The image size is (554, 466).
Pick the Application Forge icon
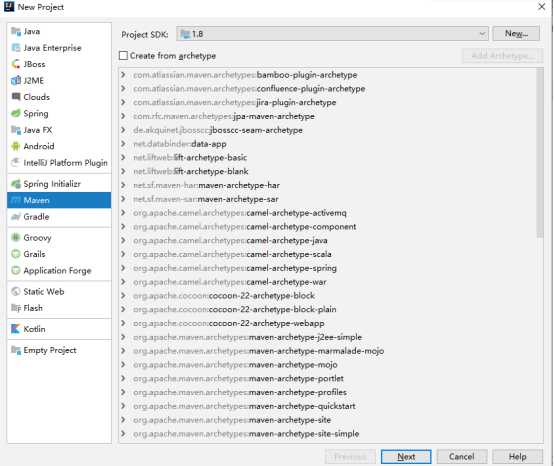(x=16, y=271)
